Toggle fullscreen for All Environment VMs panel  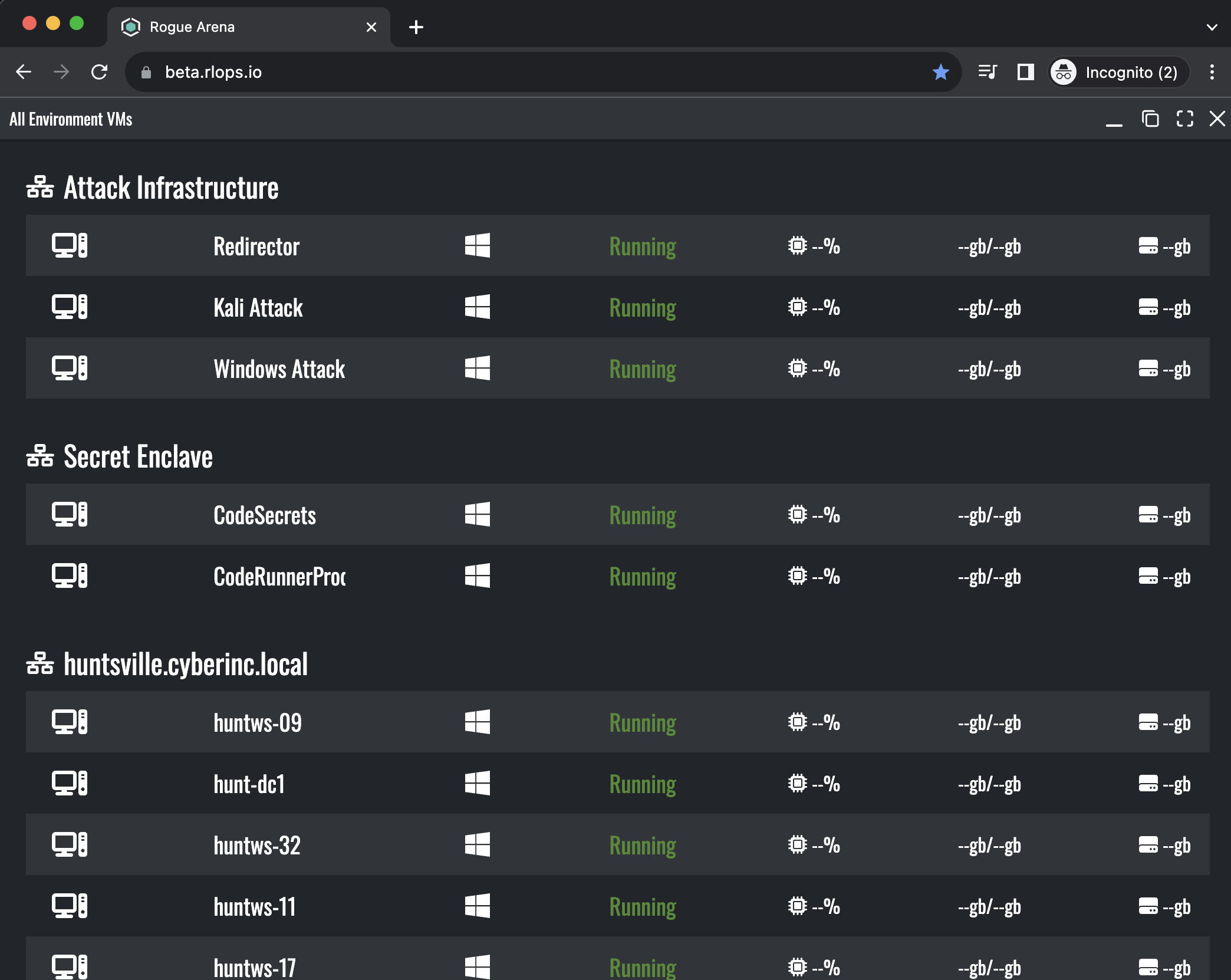pos(1184,119)
